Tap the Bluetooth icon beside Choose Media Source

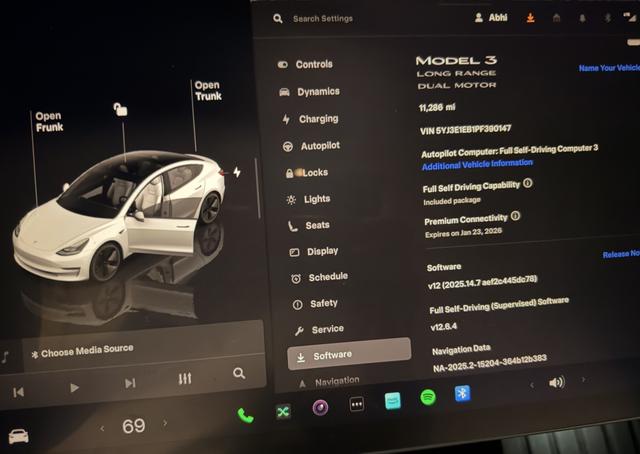tap(35, 354)
